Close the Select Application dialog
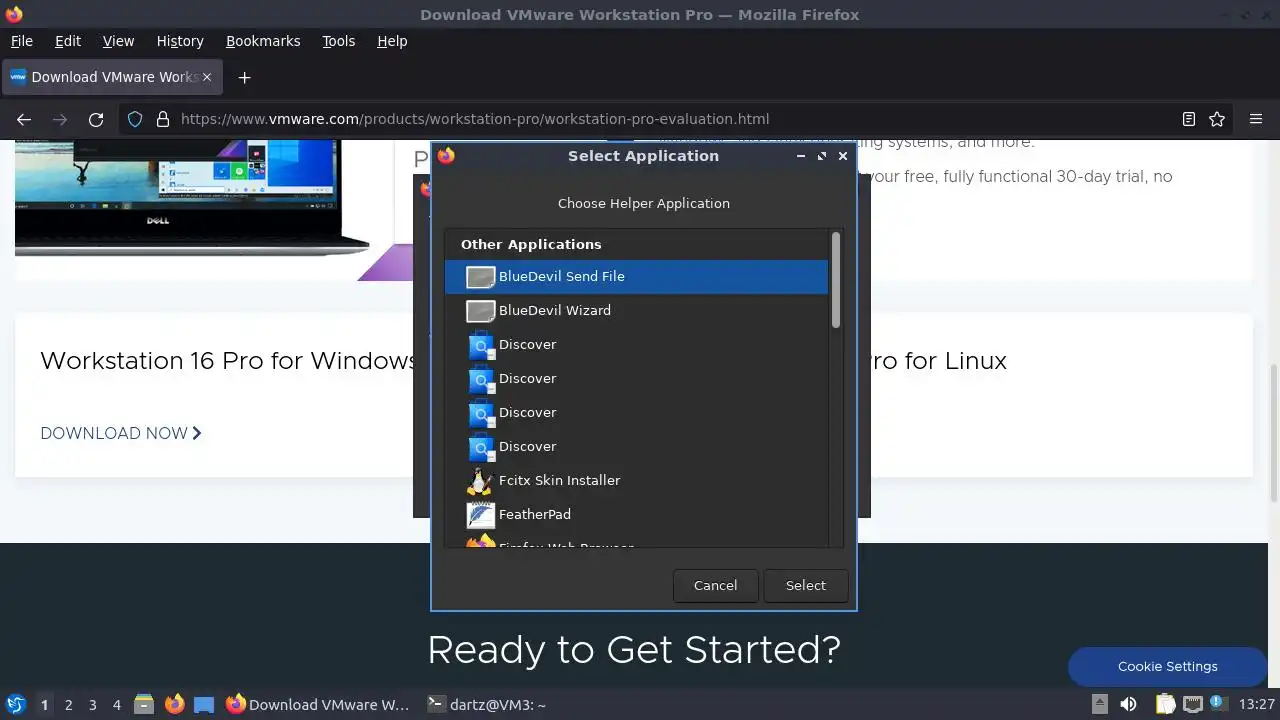Viewport: 1280px width, 720px height. click(x=843, y=156)
